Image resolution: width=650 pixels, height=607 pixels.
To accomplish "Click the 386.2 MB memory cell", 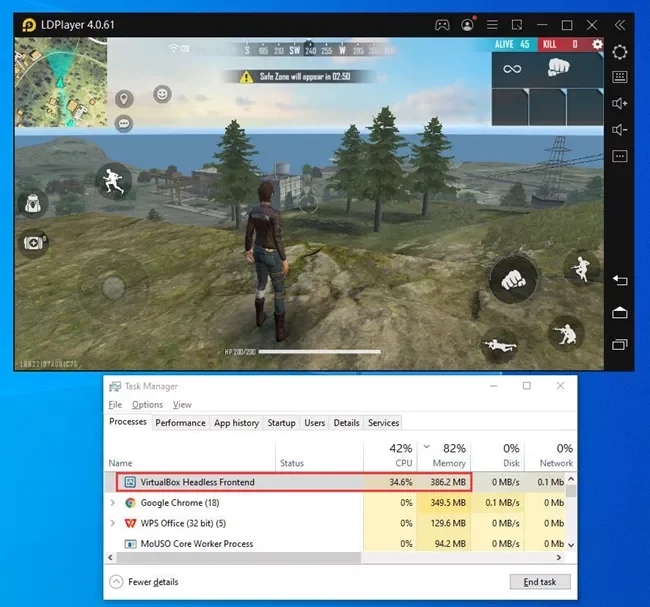I will click(x=444, y=482).
